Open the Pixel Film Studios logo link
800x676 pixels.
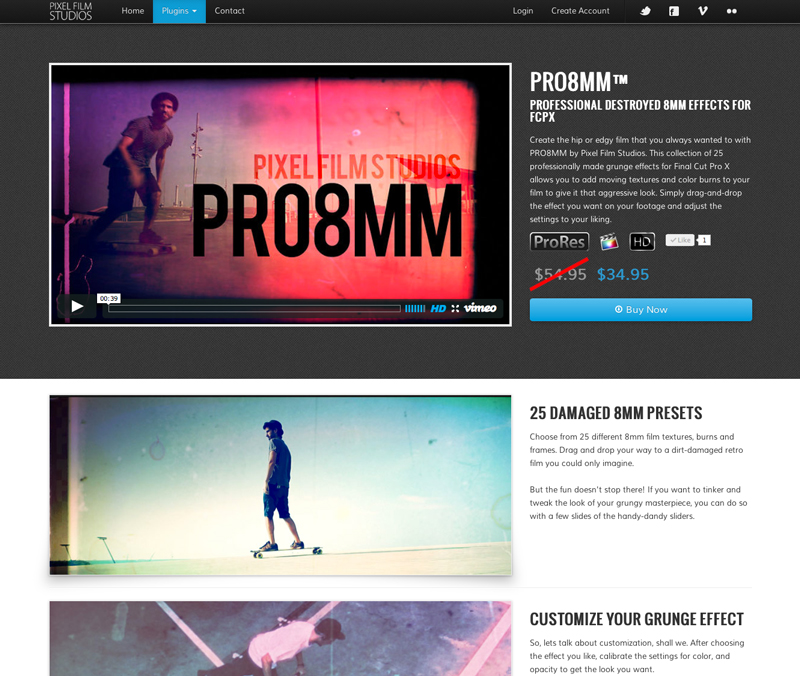tap(70, 11)
